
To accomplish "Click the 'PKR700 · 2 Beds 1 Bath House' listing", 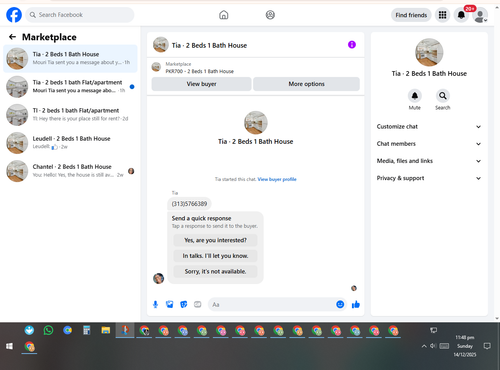I will tap(199, 71).
